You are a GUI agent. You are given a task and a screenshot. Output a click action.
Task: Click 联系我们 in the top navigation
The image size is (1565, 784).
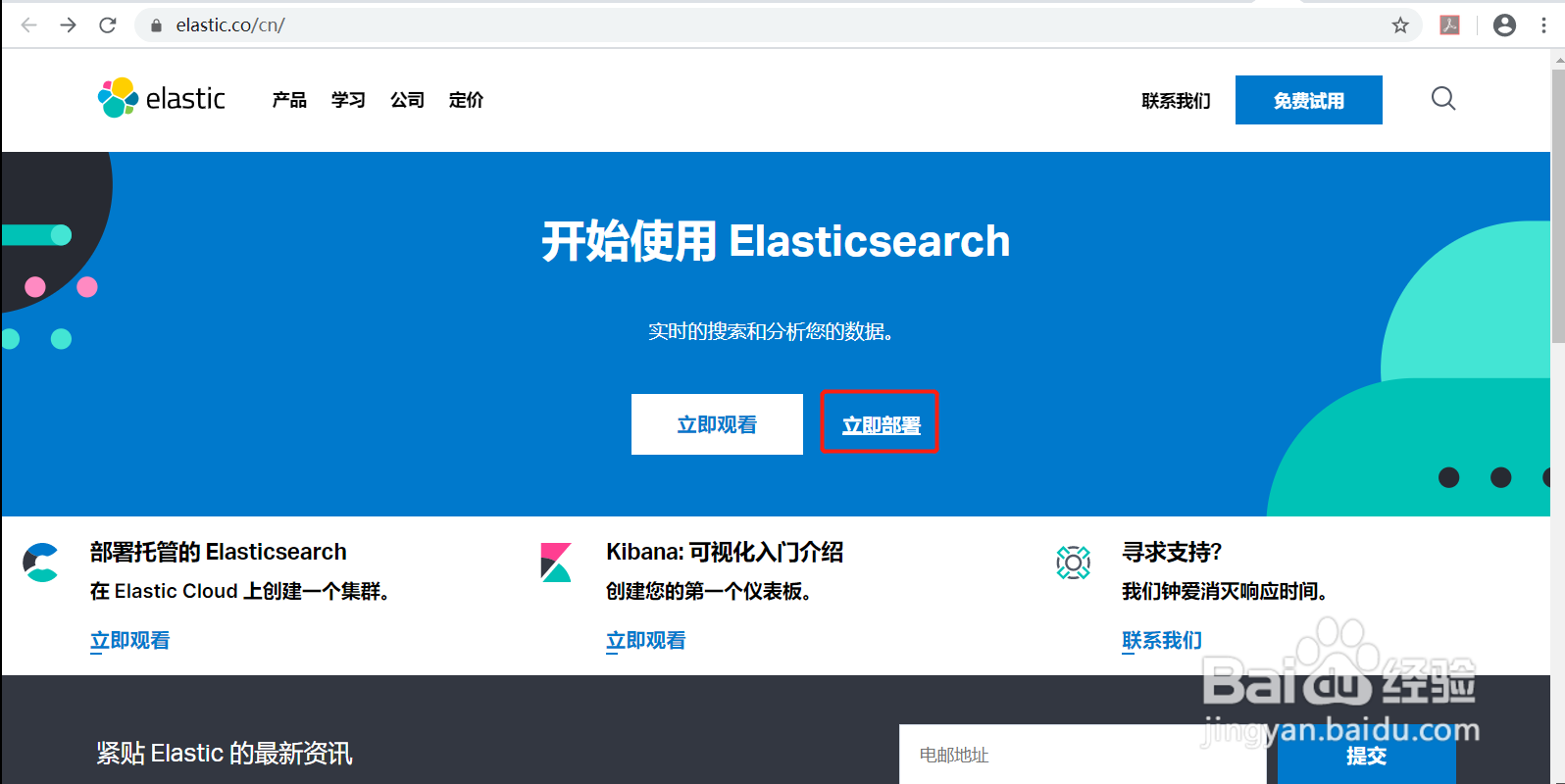coord(1176,101)
